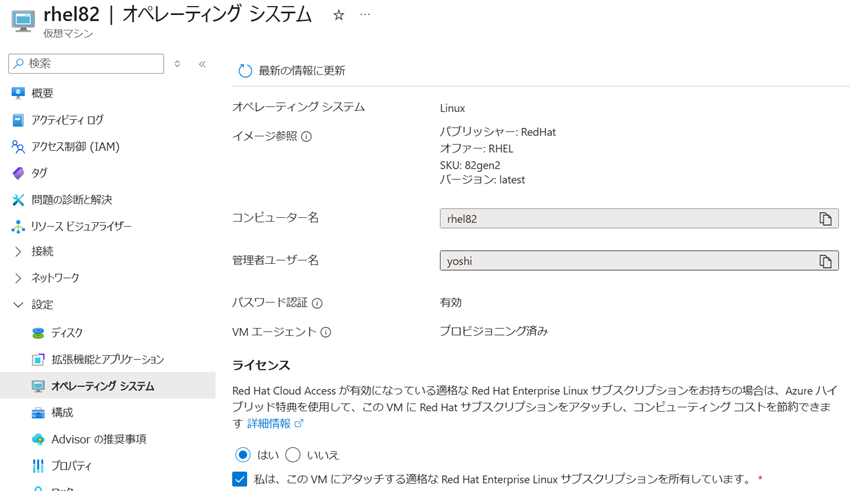Click the text オファー: RHEL
The height and width of the screenshot is (491, 850).
(476, 148)
